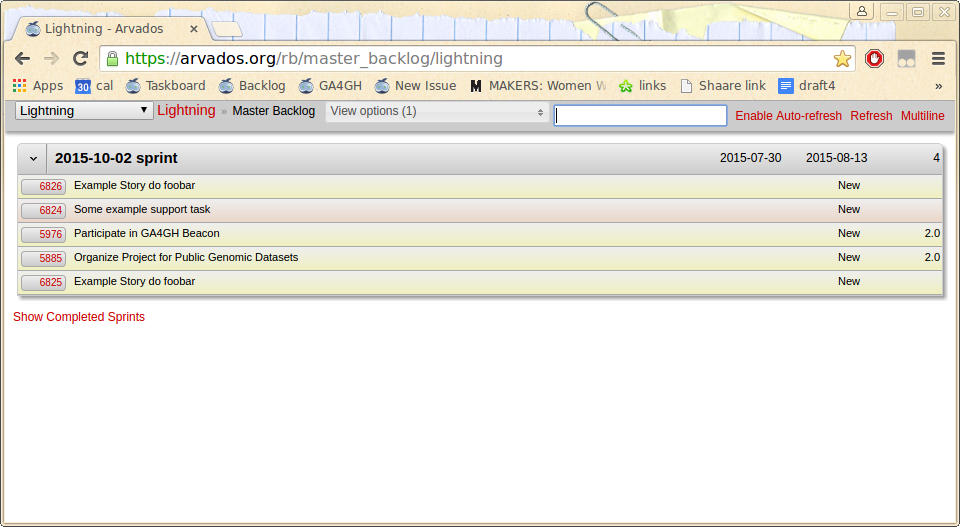Reload the page with the refresh icon
Image resolution: width=960 pixels, height=527 pixels.
[81, 59]
